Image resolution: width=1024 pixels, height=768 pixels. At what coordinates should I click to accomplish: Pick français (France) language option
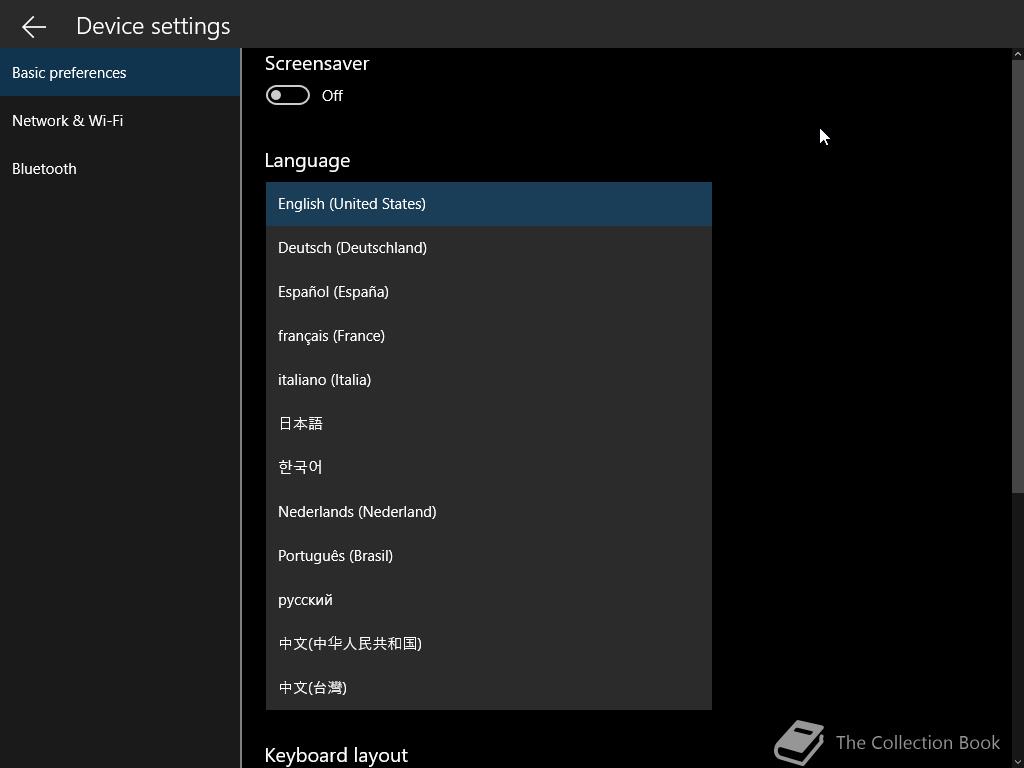click(x=488, y=336)
